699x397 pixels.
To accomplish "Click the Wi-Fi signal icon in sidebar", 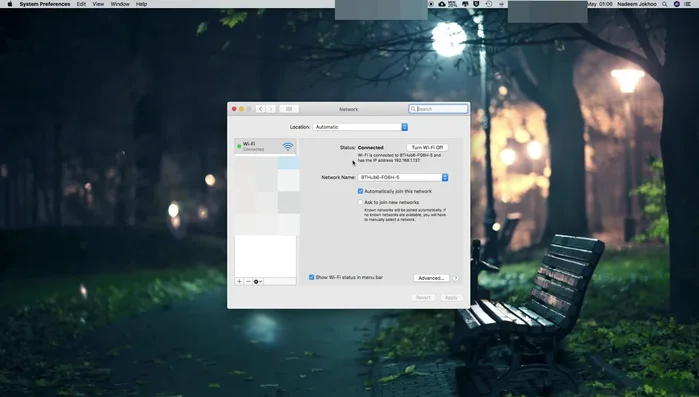I will tap(288, 146).
